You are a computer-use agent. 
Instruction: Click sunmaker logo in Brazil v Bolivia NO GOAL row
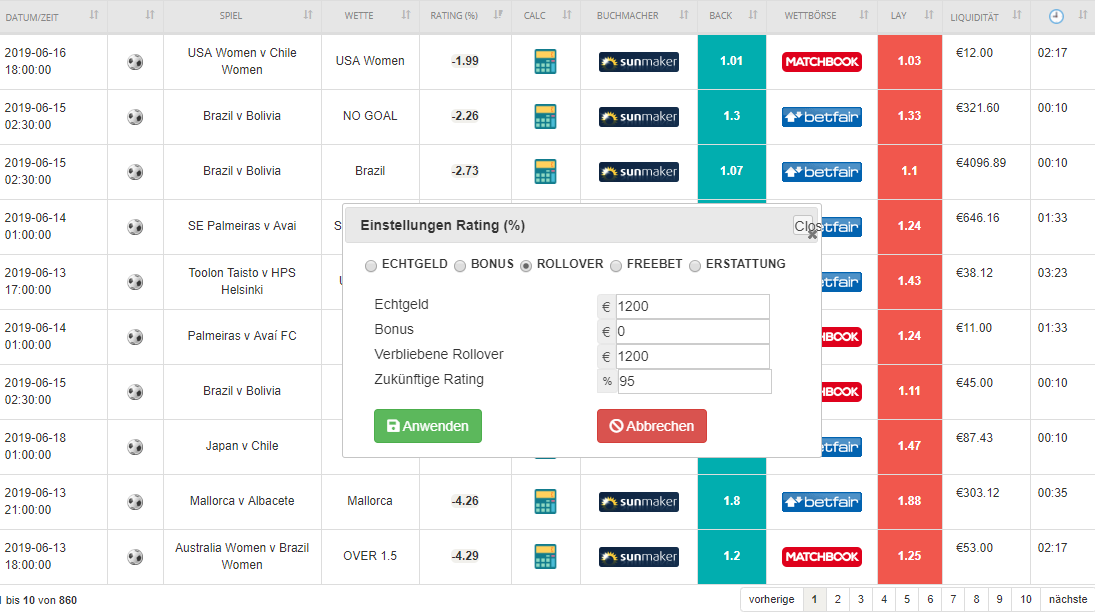pyautogui.click(x=638, y=117)
